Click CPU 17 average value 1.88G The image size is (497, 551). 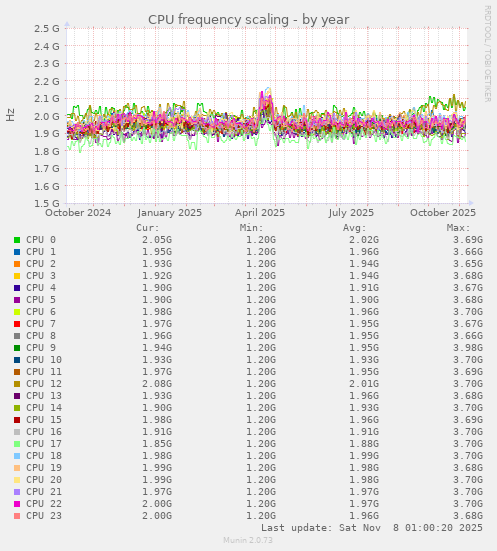[364, 444]
